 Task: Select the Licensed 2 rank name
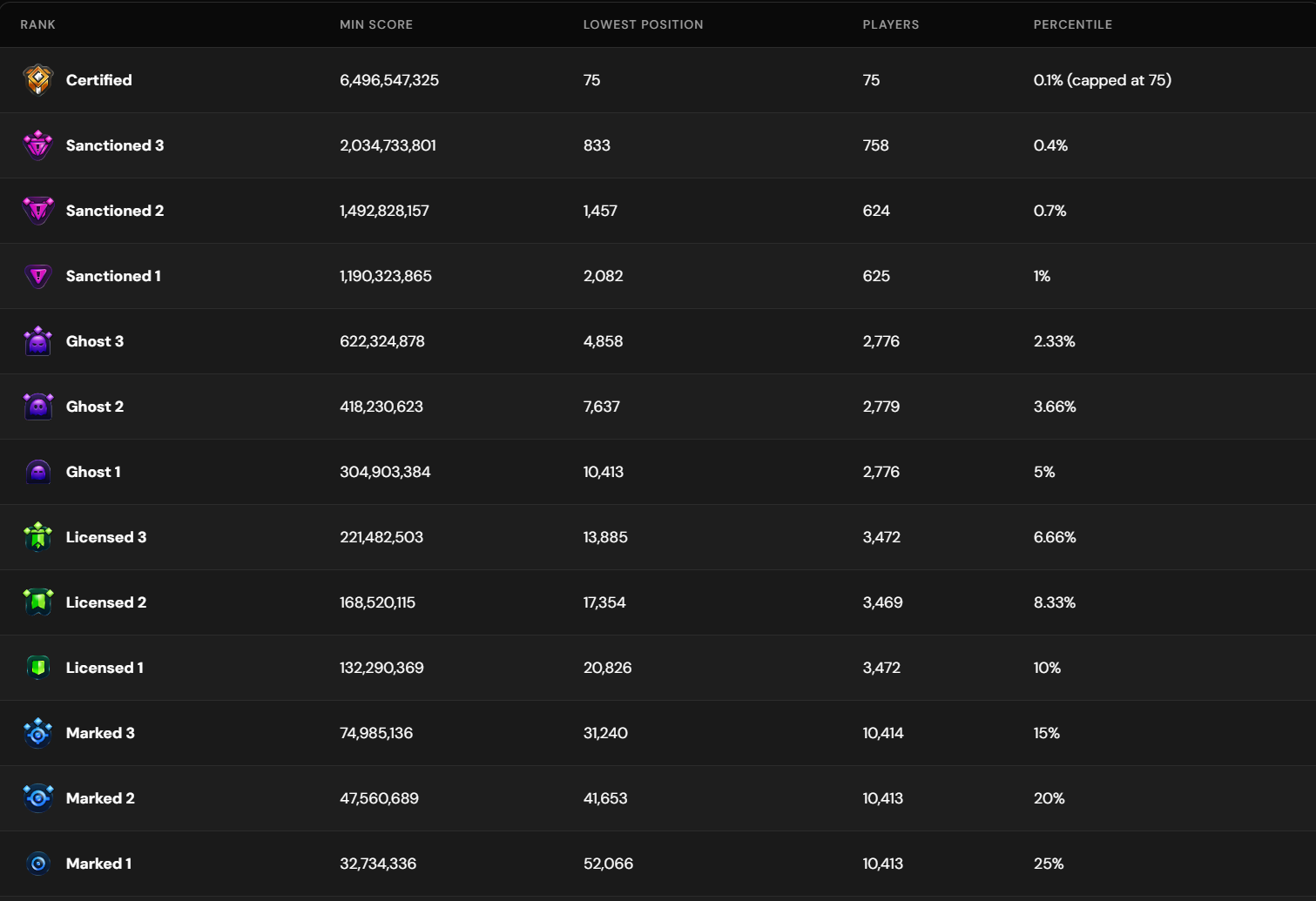[x=106, y=602]
